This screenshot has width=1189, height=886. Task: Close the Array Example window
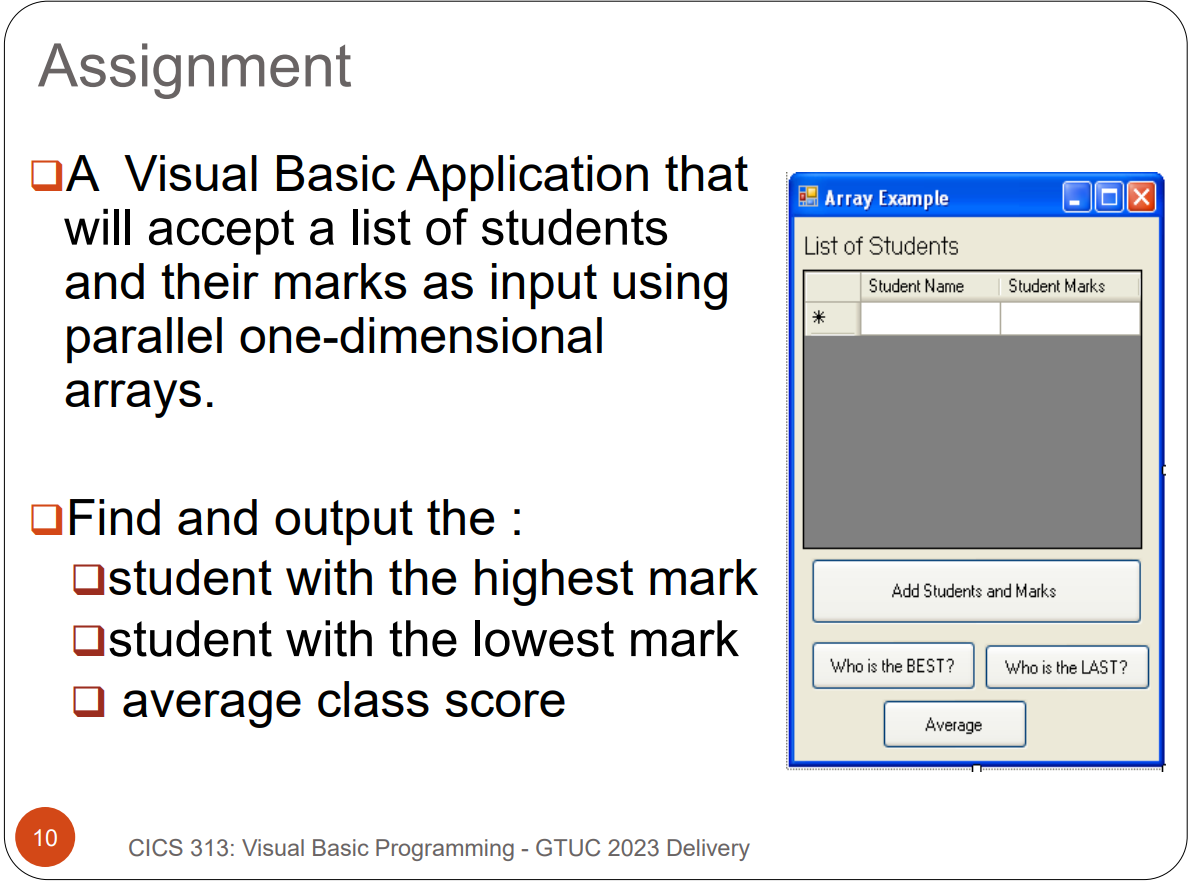1140,197
